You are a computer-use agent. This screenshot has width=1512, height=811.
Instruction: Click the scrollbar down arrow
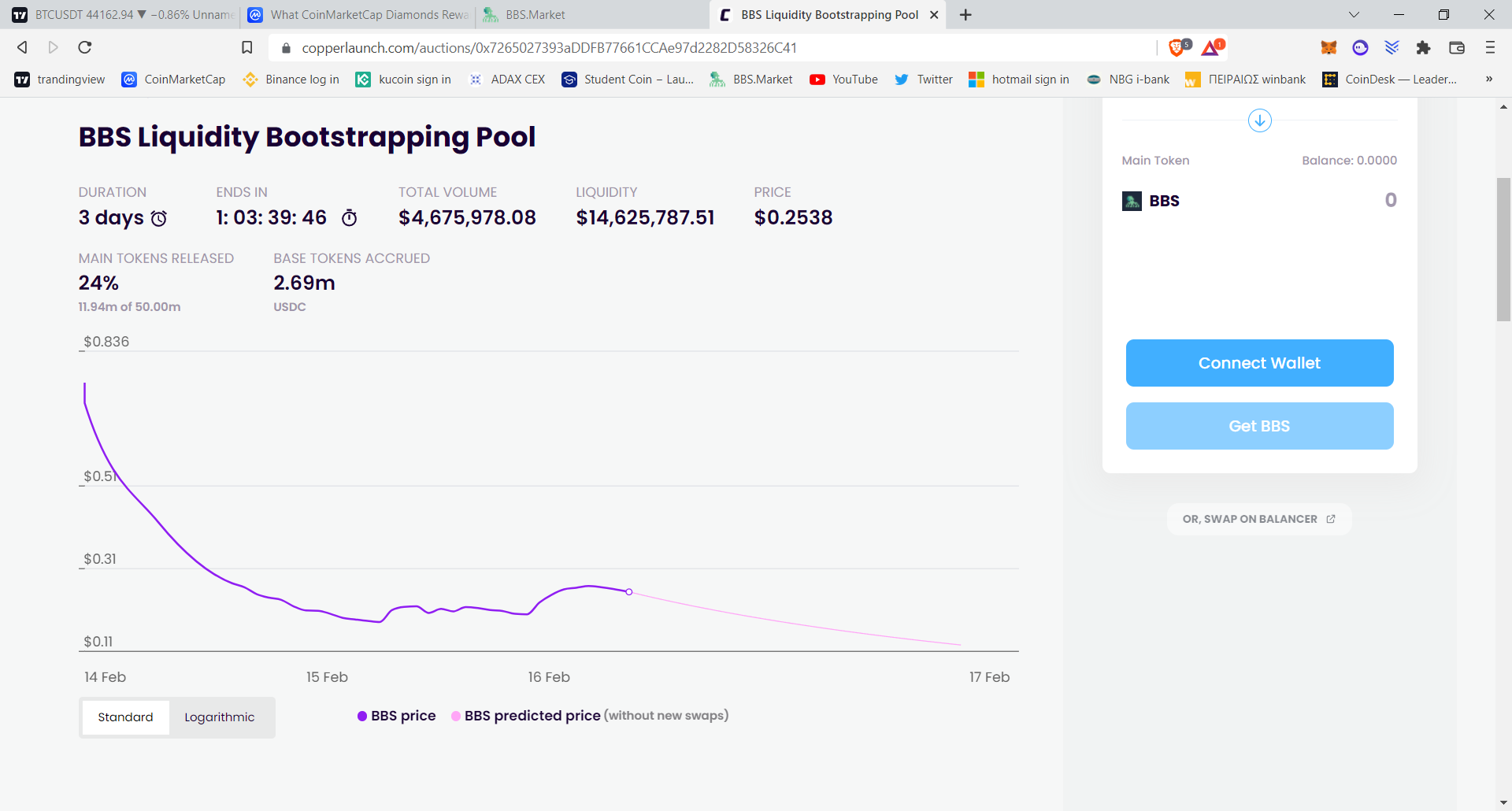tap(1503, 802)
